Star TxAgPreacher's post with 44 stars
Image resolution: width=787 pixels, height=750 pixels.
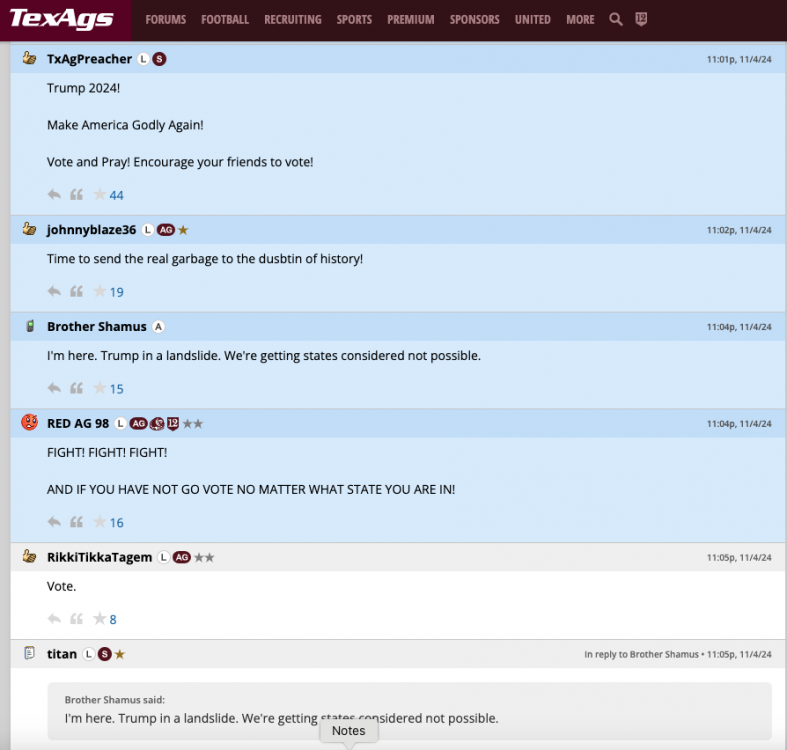click(99, 194)
